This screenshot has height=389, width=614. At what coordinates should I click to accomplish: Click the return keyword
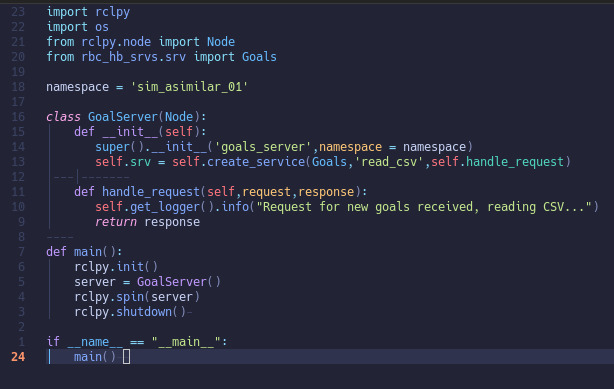[x=116, y=222]
